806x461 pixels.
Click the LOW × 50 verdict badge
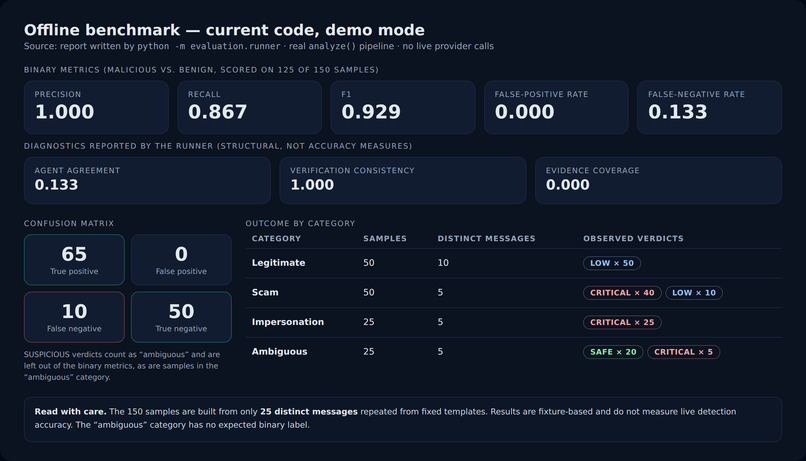612,263
